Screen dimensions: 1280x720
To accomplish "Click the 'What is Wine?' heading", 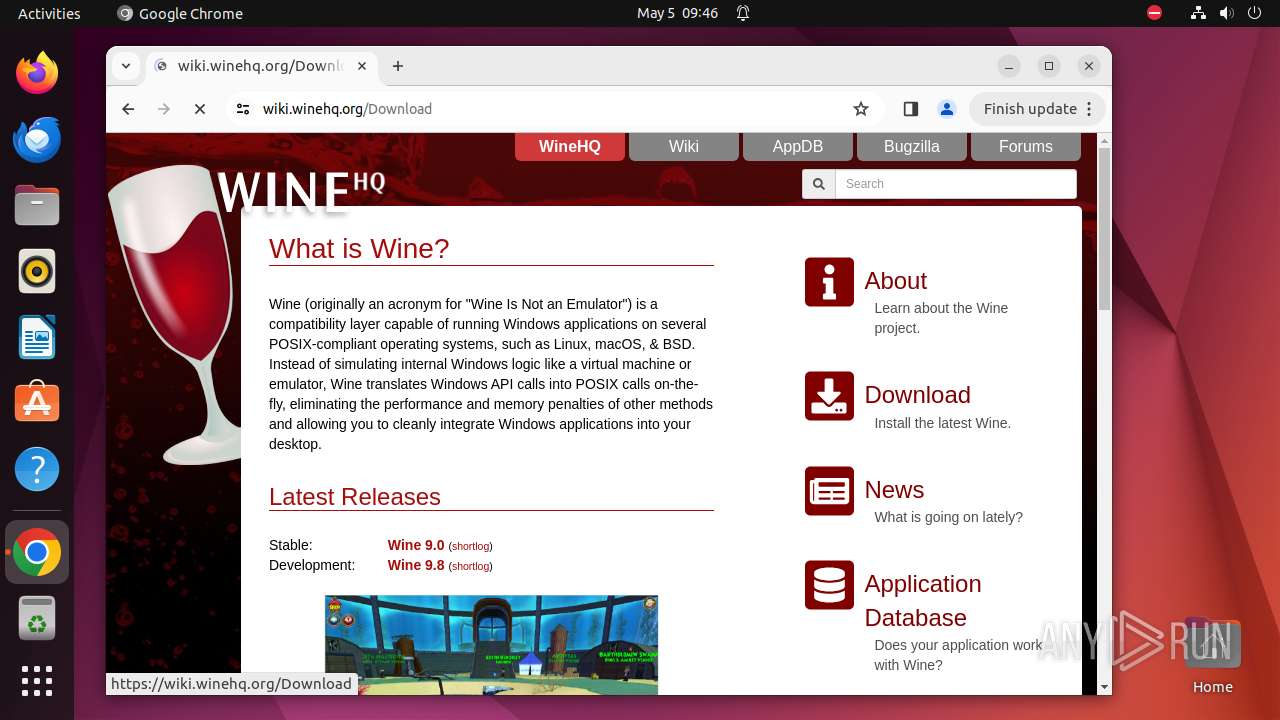I will pos(359,249).
